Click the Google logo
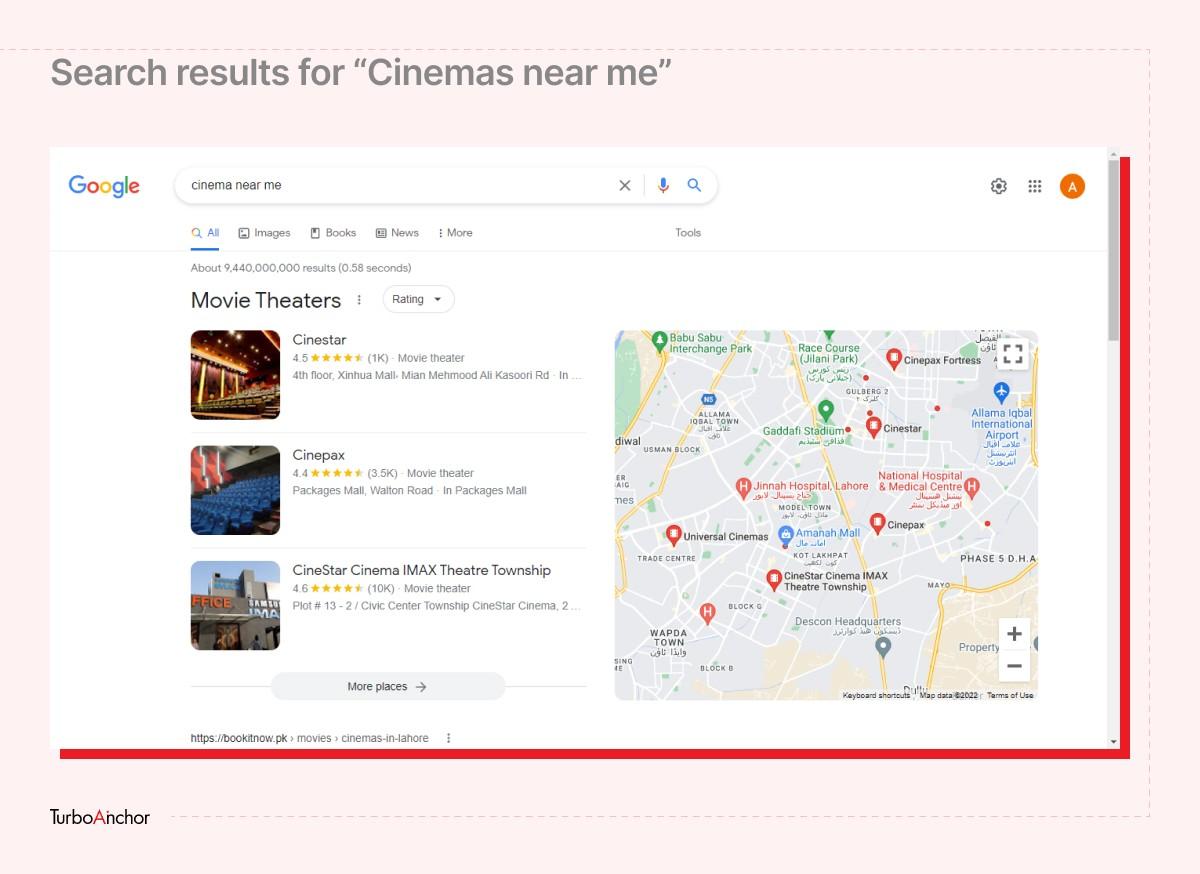1200x874 pixels. (x=104, y=186)
